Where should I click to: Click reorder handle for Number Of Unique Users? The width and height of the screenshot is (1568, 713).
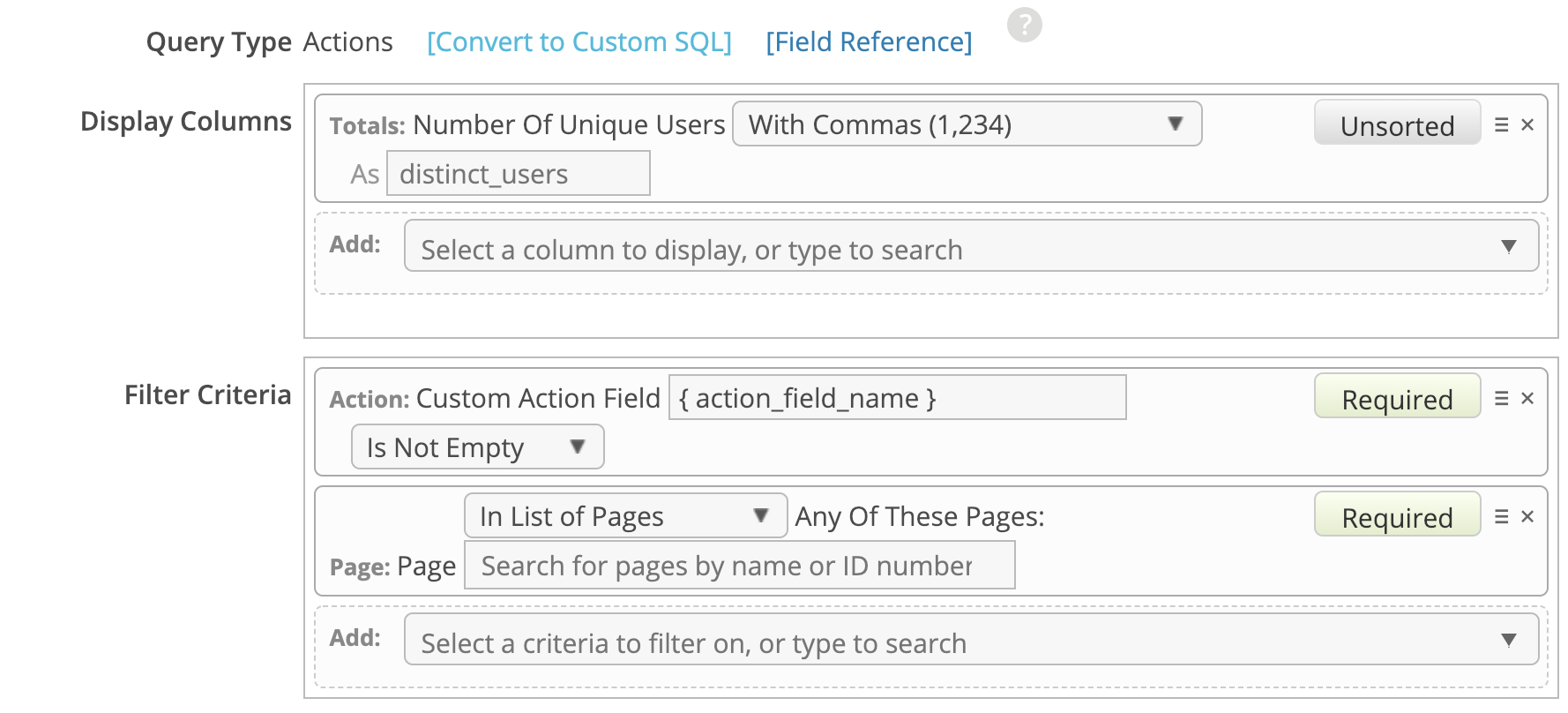[1501, 125]
